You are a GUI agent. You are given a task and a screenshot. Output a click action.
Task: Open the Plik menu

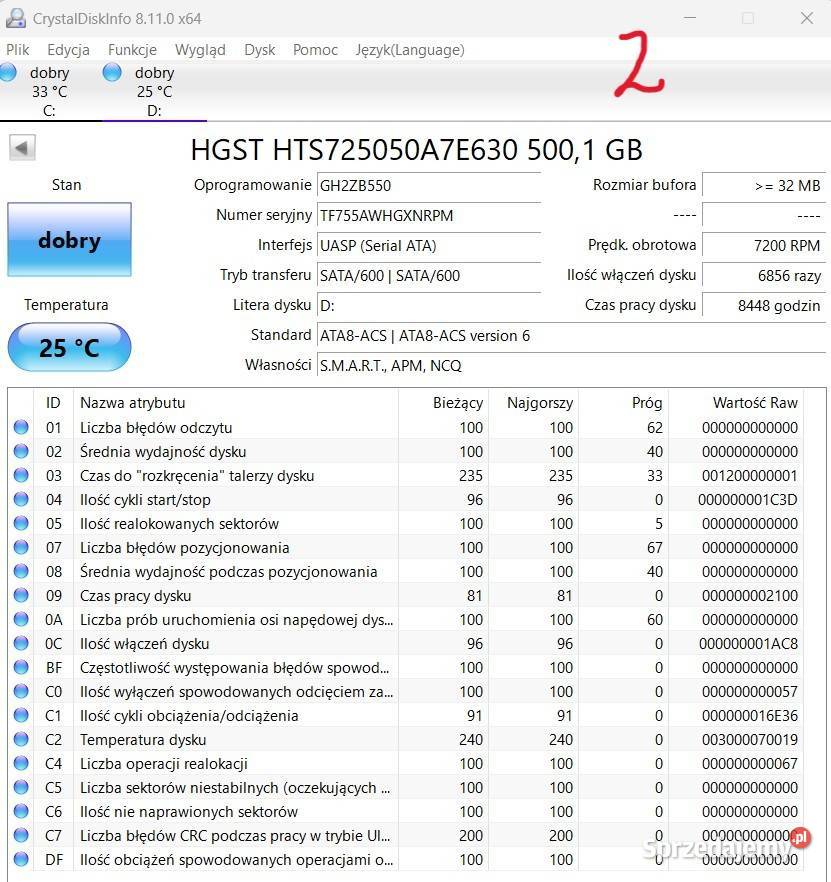[x=17, y=50]
